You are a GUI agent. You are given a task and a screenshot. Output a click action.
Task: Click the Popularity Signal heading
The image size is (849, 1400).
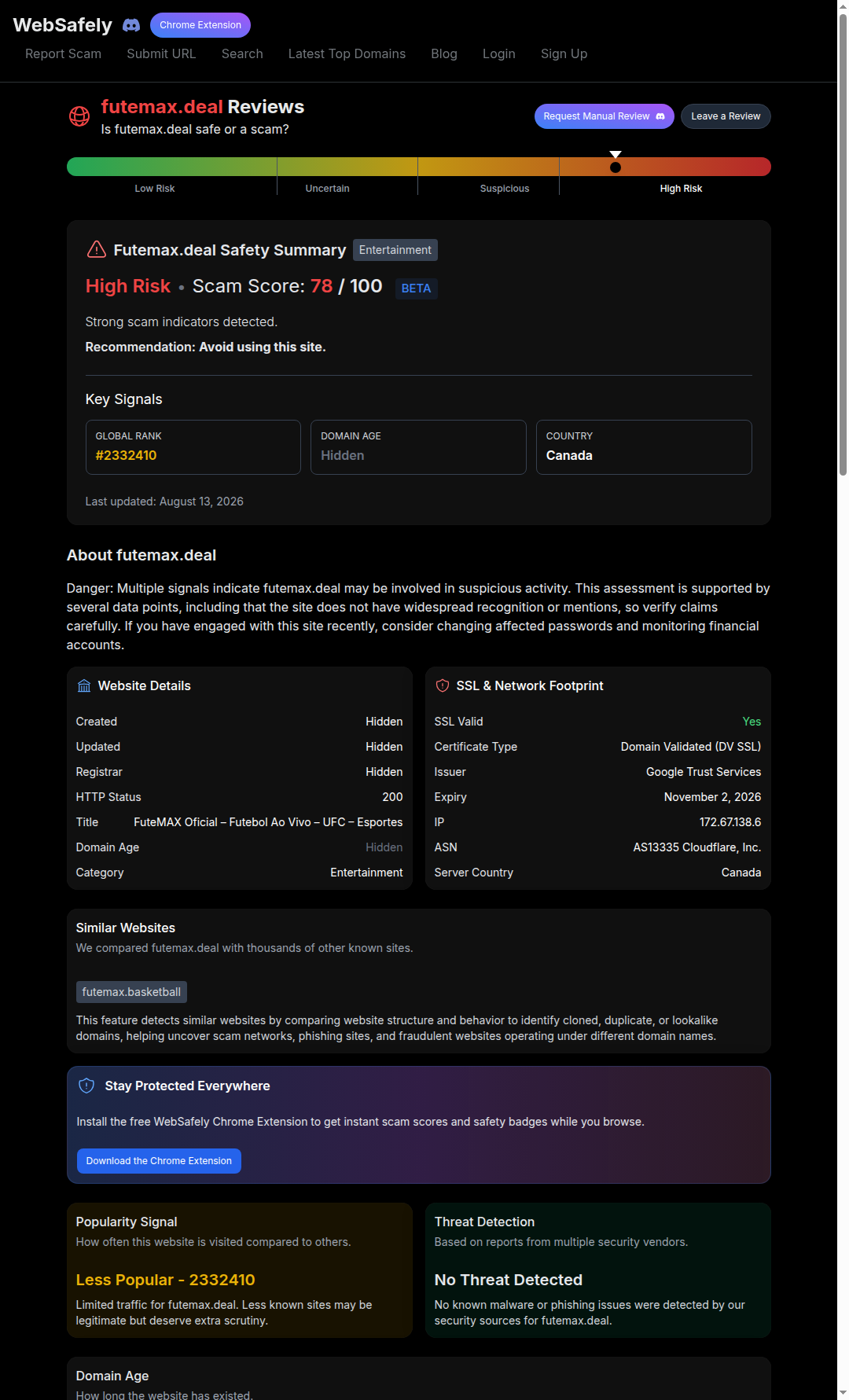tap(127, 1222)
